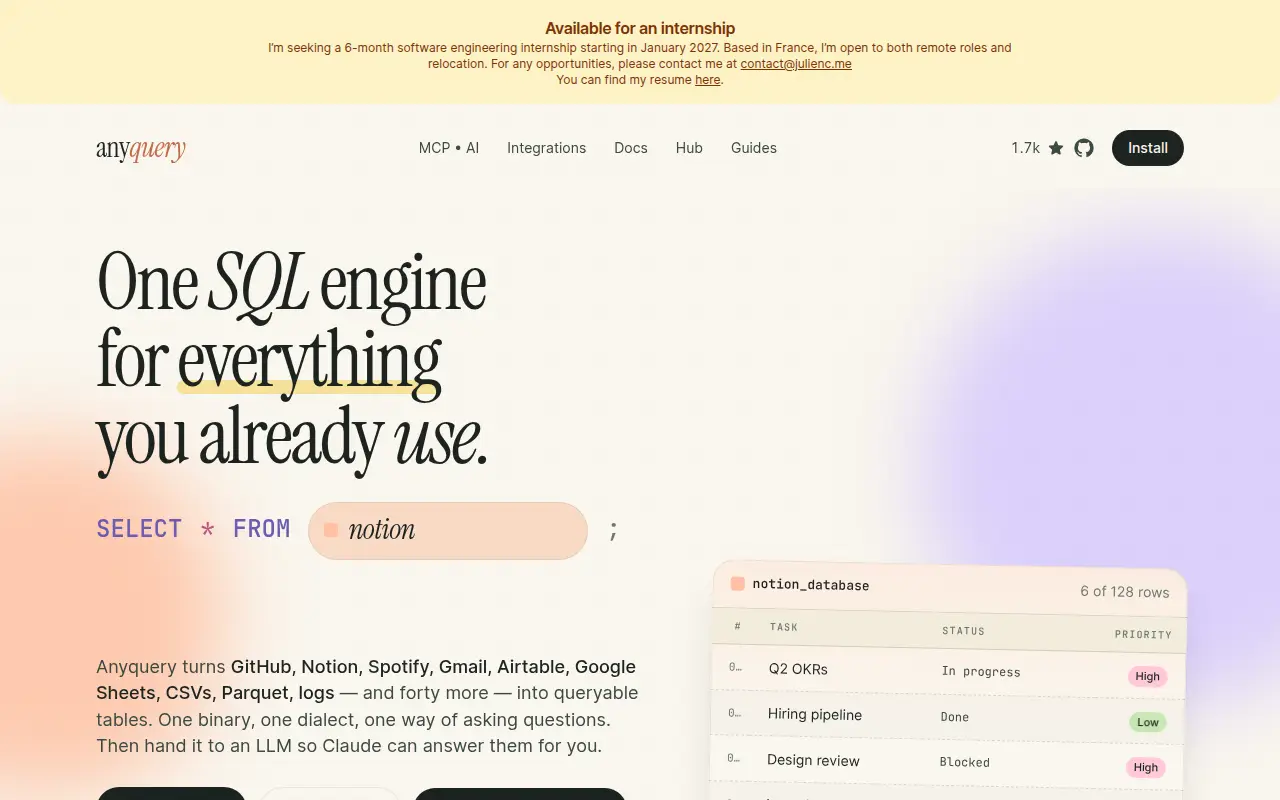Image resolution: width=1280 pixels, height=800 pixels.
Task: Click the SELECT keyword in the query
Action: coord(139,529)
